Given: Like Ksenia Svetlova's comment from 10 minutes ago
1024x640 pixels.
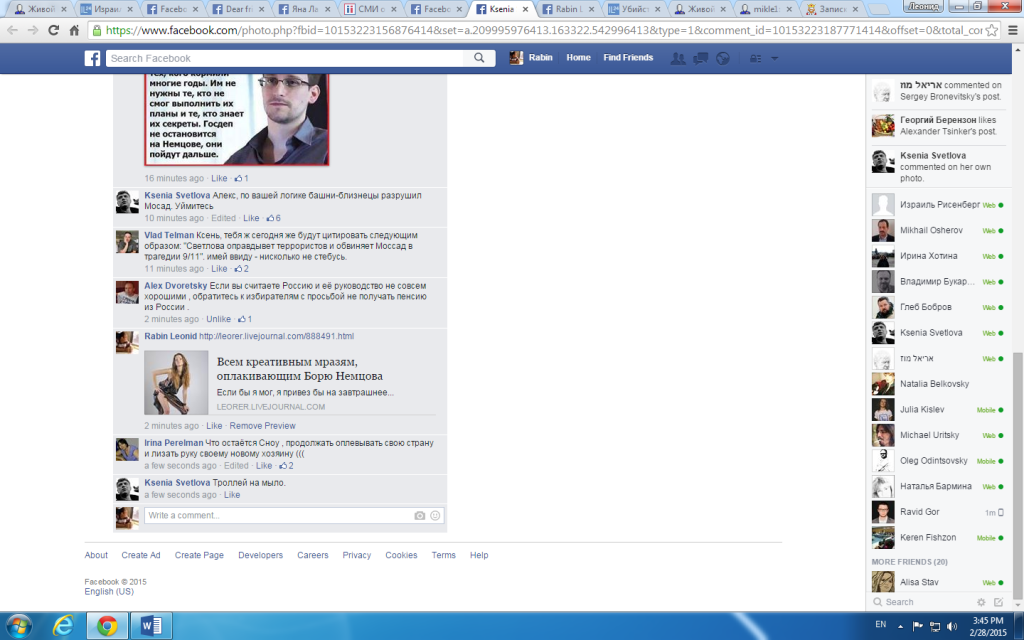Looking at the screenshot, I should coord(251,218).
